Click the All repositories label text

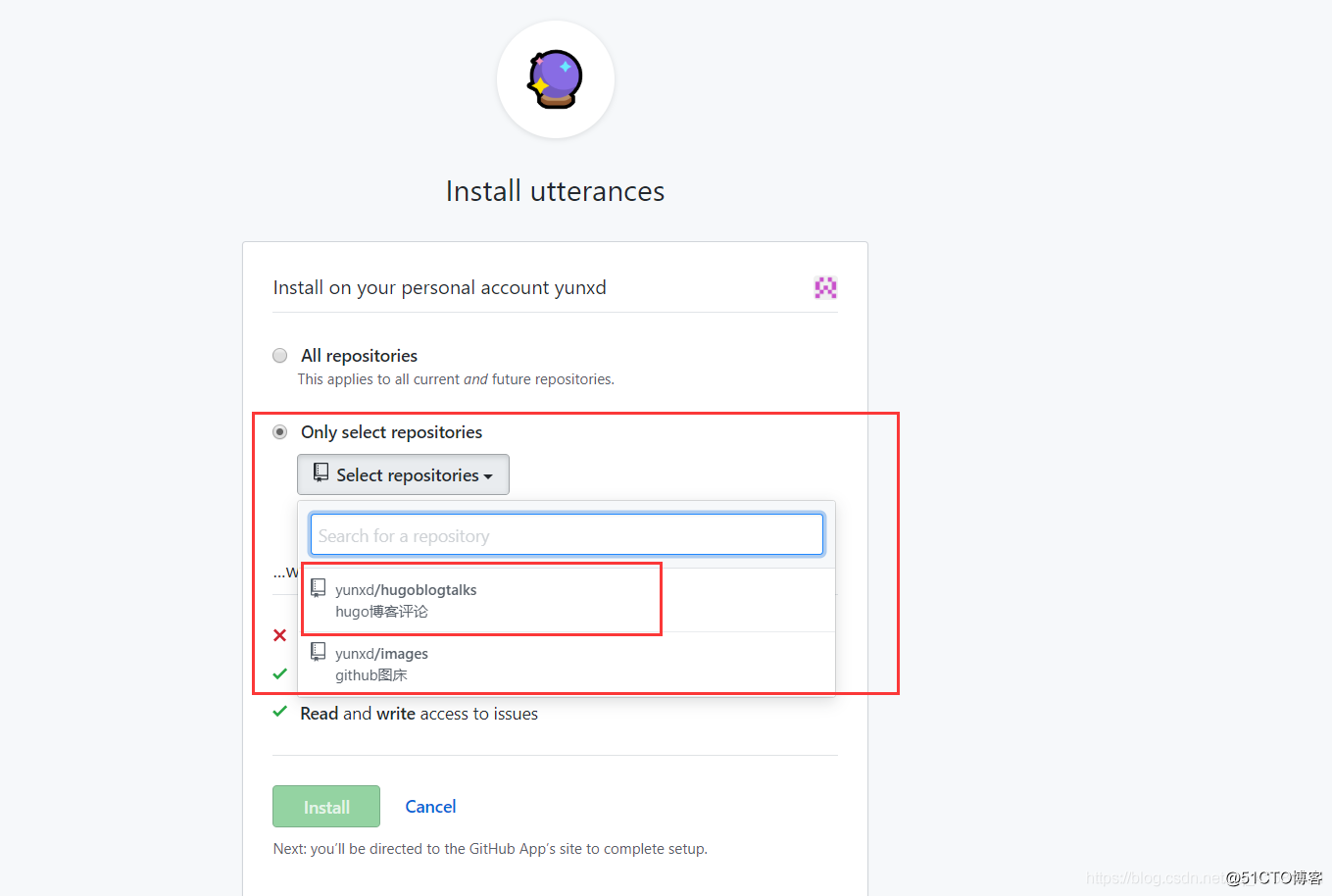point(359,356)
